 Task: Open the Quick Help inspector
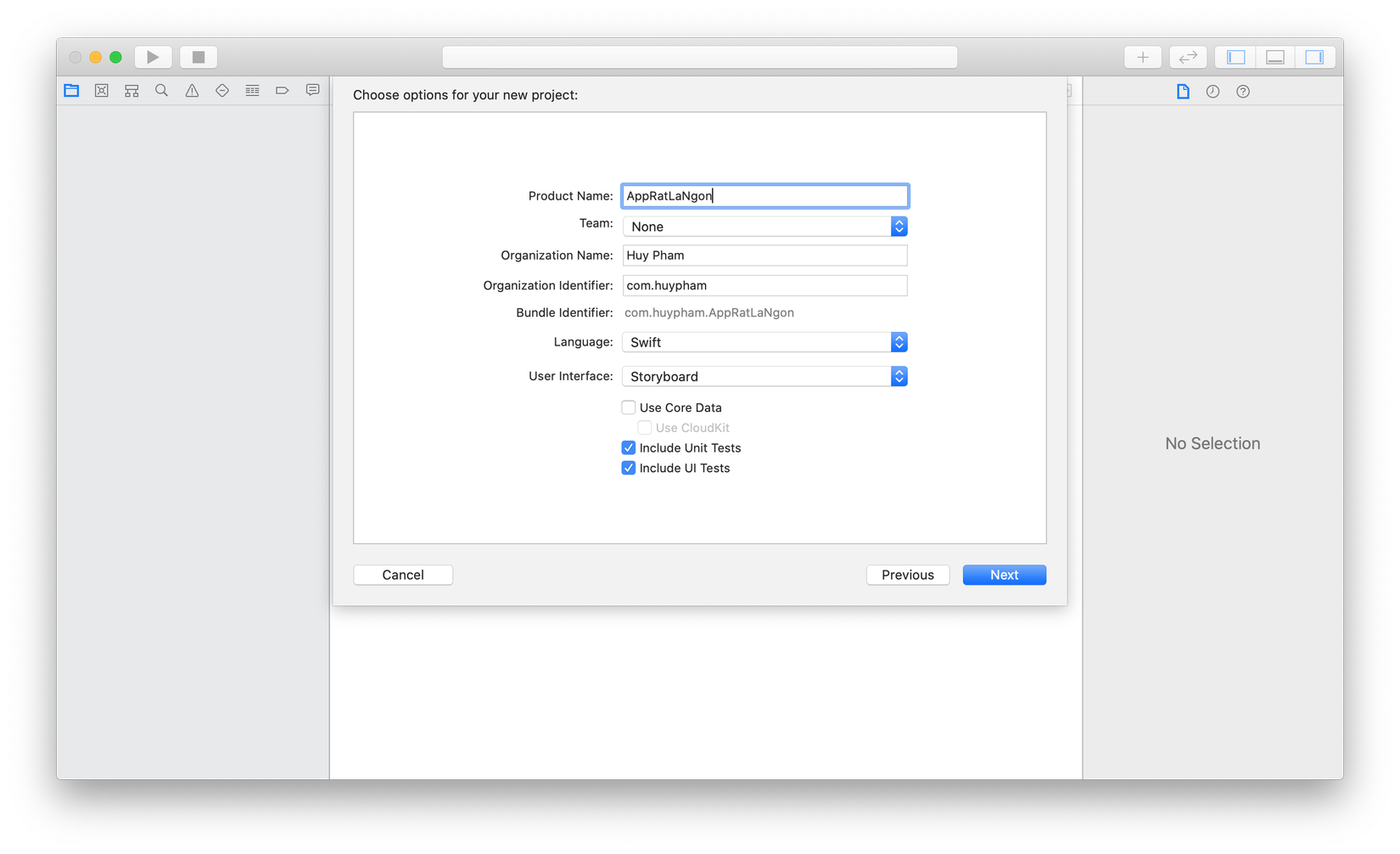tap(1243, 92)
